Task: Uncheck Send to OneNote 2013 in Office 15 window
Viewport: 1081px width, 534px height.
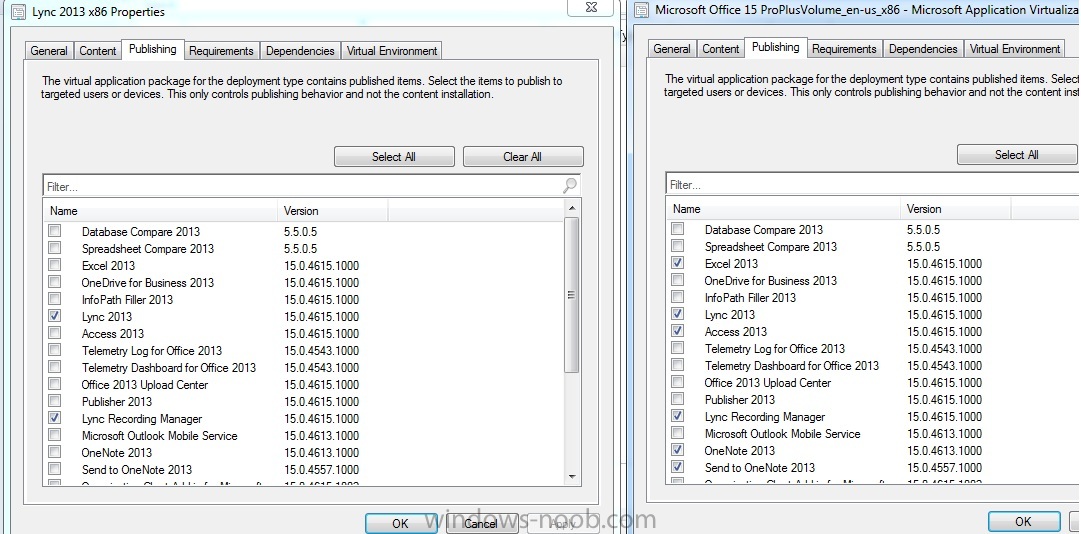Action: (678, 466)
